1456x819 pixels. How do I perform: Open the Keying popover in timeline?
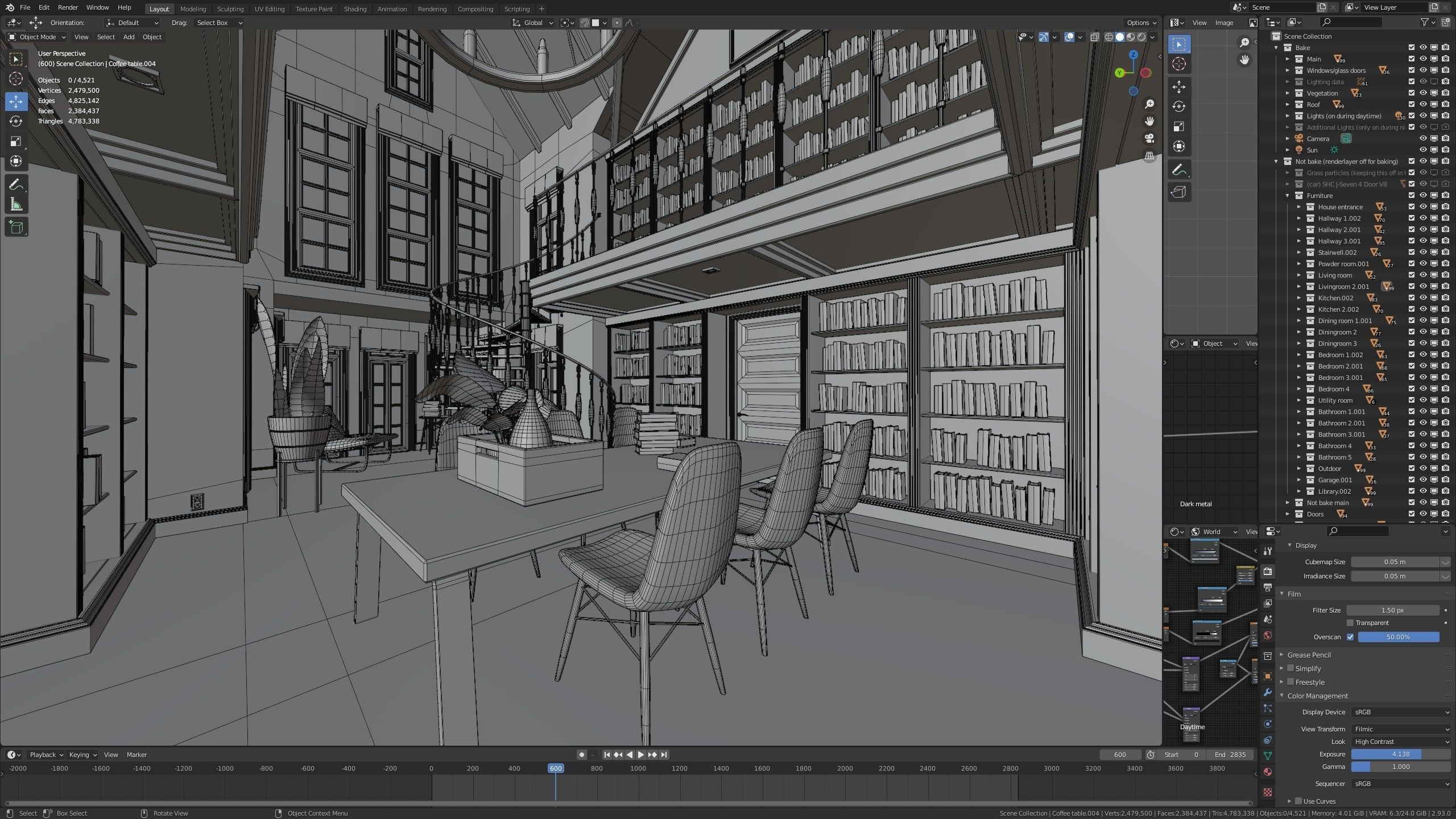pos(82,755)
